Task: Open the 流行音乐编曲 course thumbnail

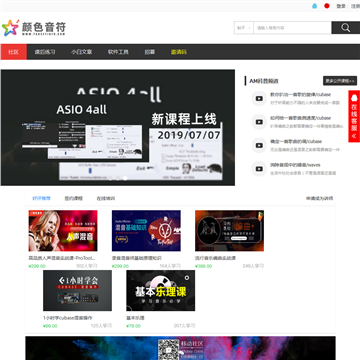Action: point(229,231)
